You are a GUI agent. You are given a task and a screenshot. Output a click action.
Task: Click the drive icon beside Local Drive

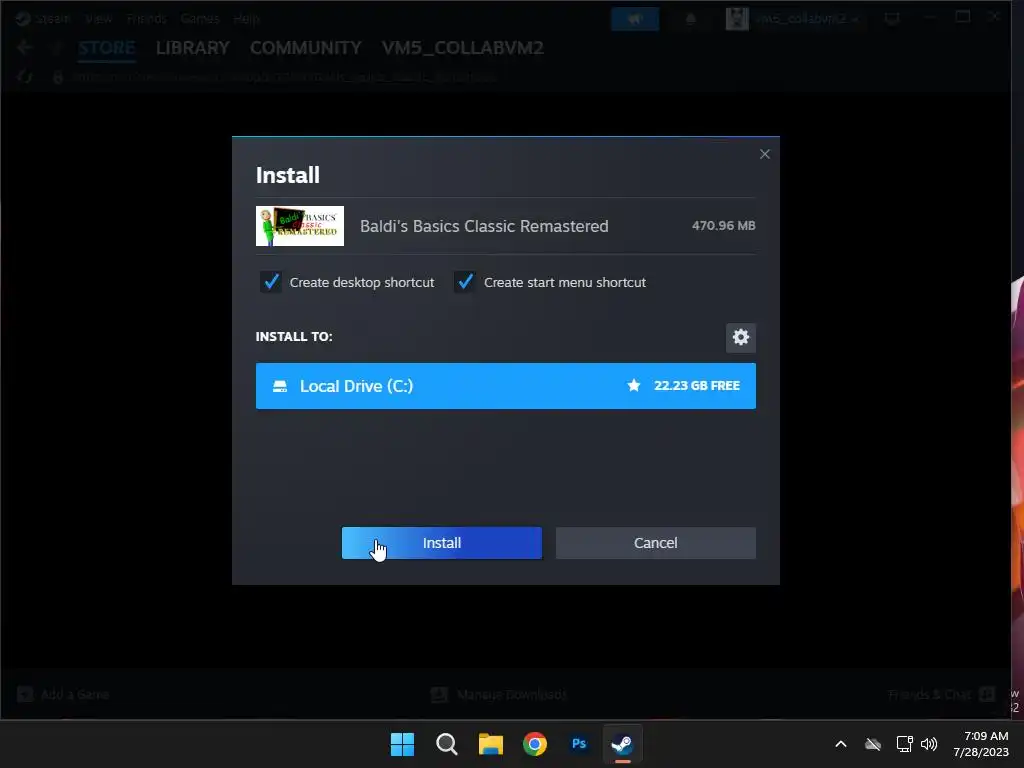point(280,386)
